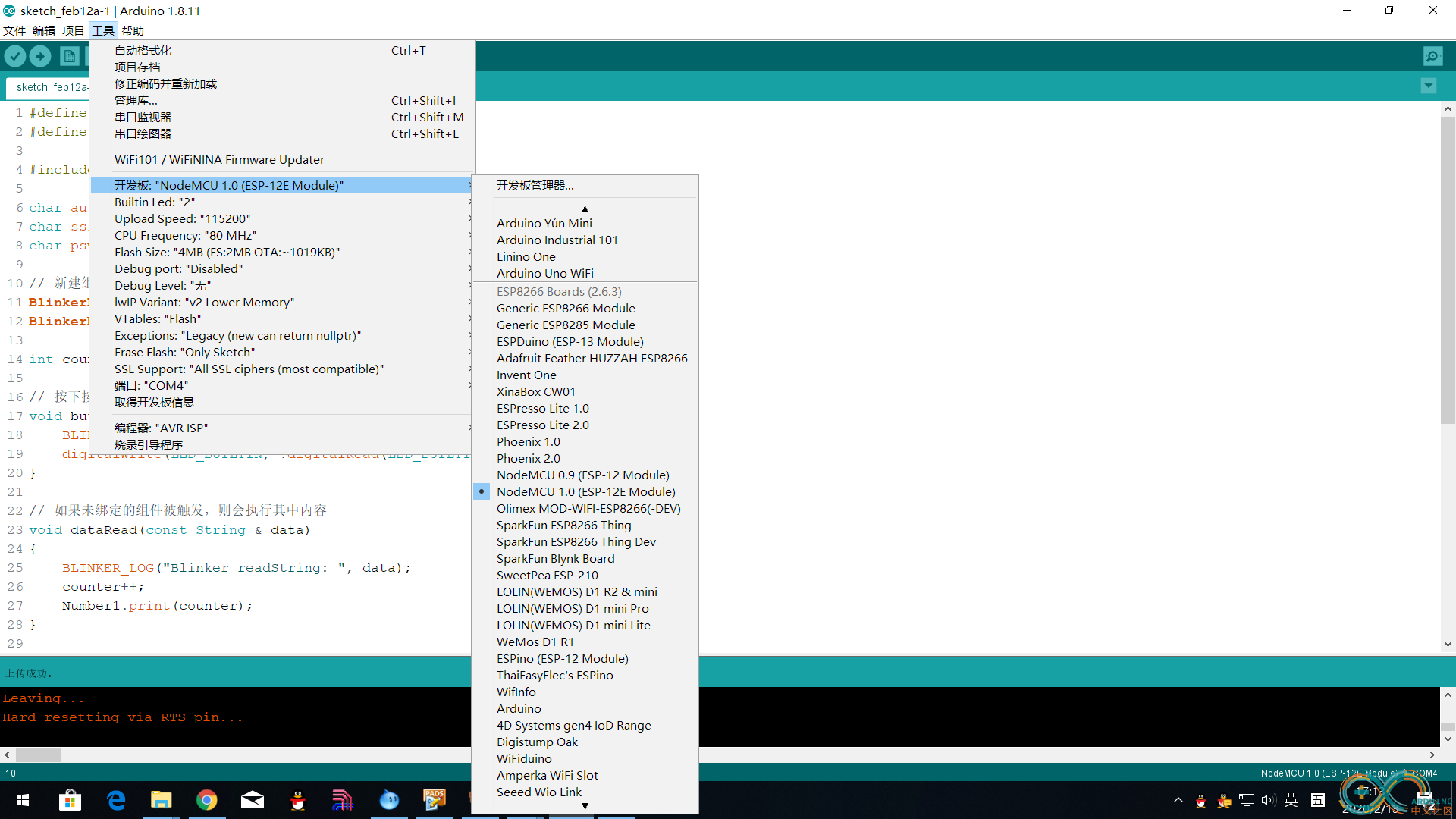
Task: Click Seeed Wio Link board
Action: pos(585,792)
